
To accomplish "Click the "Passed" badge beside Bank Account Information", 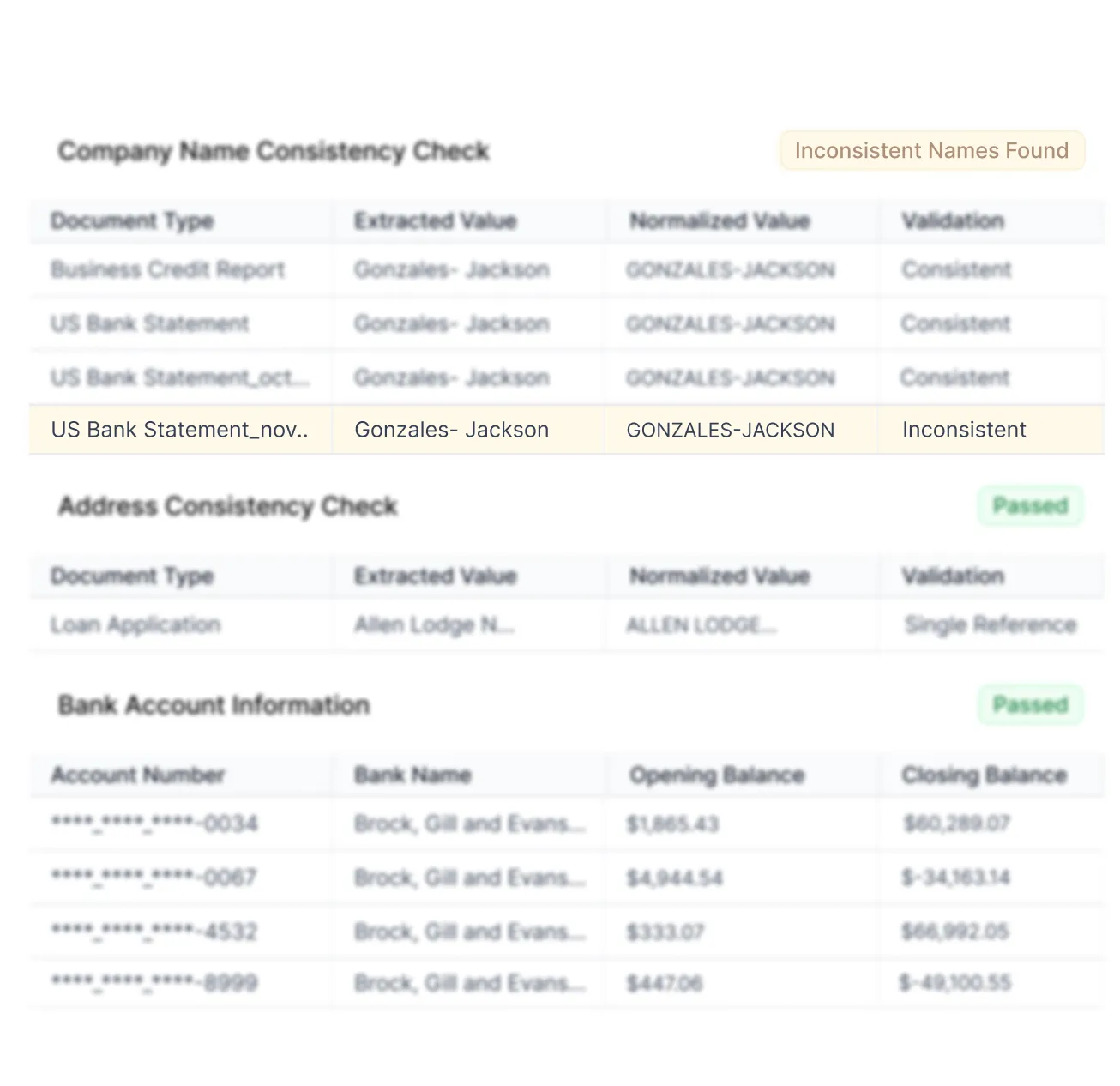I will (x=1030, y=704).
